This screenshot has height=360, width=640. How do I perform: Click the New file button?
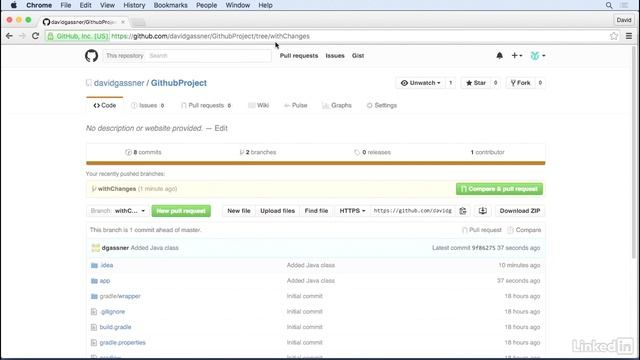coord(239,211)
